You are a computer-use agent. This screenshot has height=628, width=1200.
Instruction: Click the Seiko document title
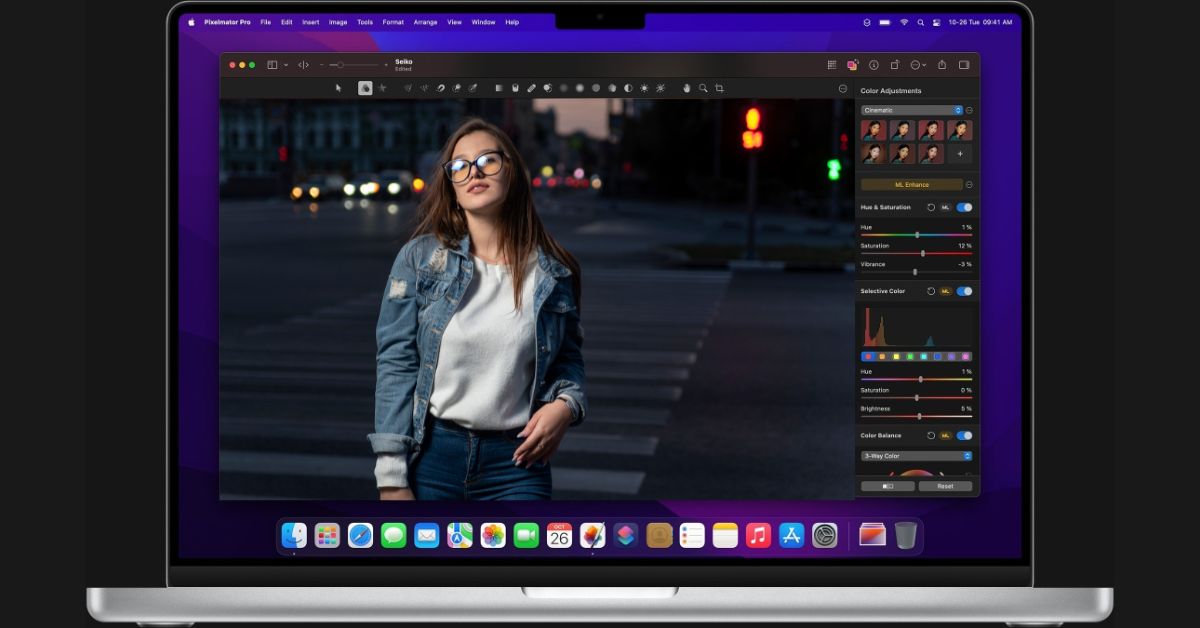[403, 61]
